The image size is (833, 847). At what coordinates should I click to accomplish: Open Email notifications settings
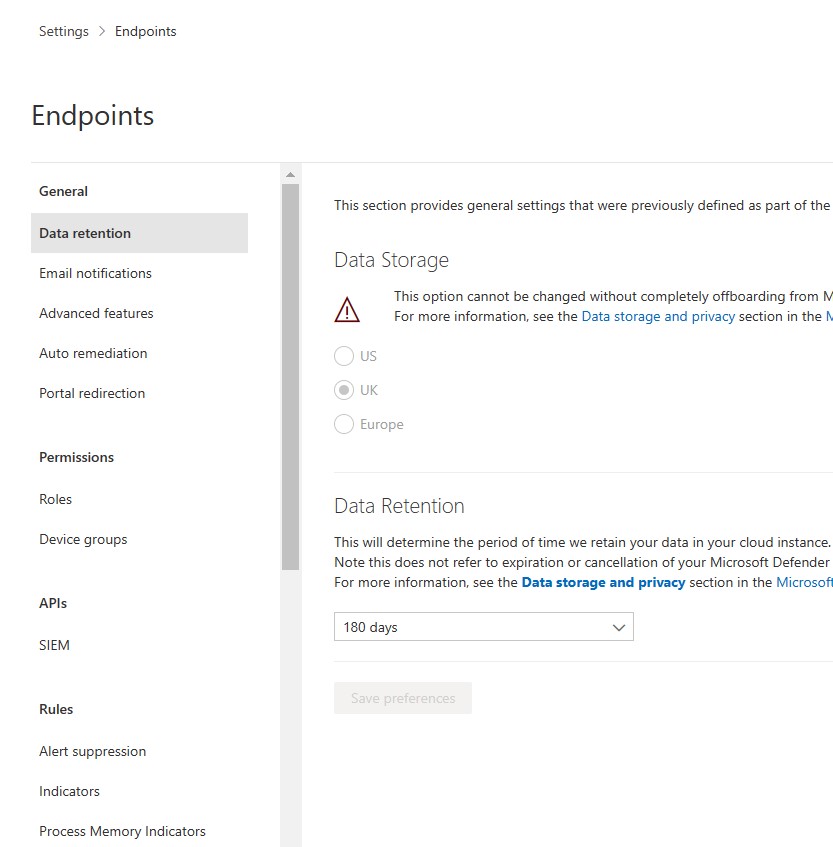(x=95, y=273)
